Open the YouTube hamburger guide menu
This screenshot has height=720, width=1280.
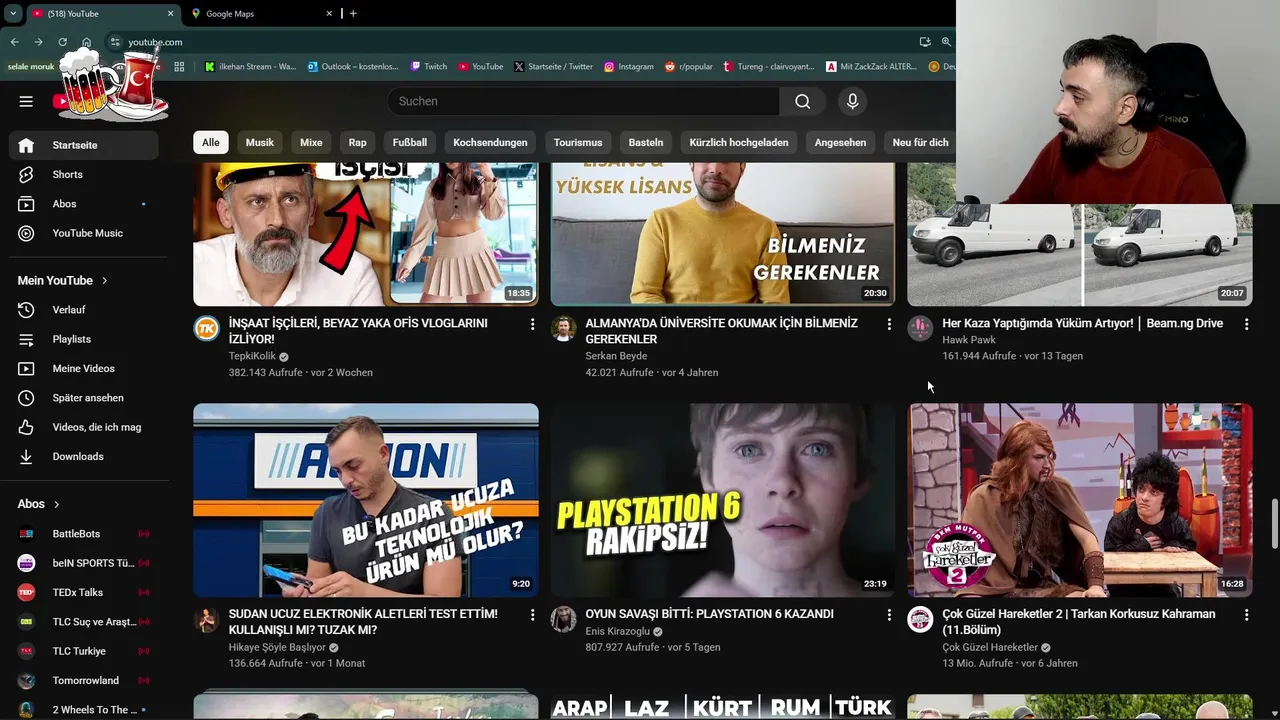click(26, 101)
